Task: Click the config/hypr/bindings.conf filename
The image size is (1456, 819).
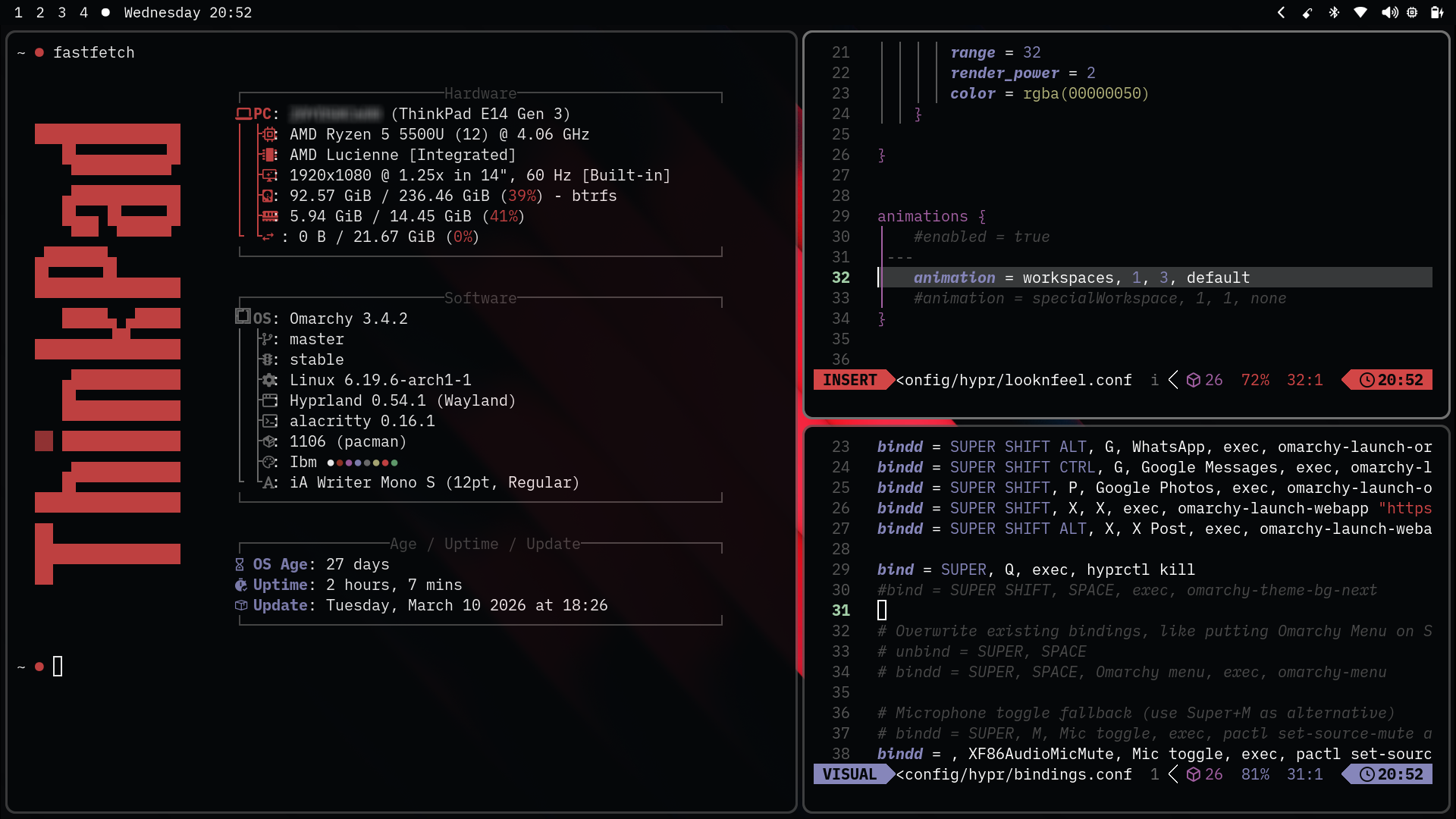Action: click(1014, 774)
